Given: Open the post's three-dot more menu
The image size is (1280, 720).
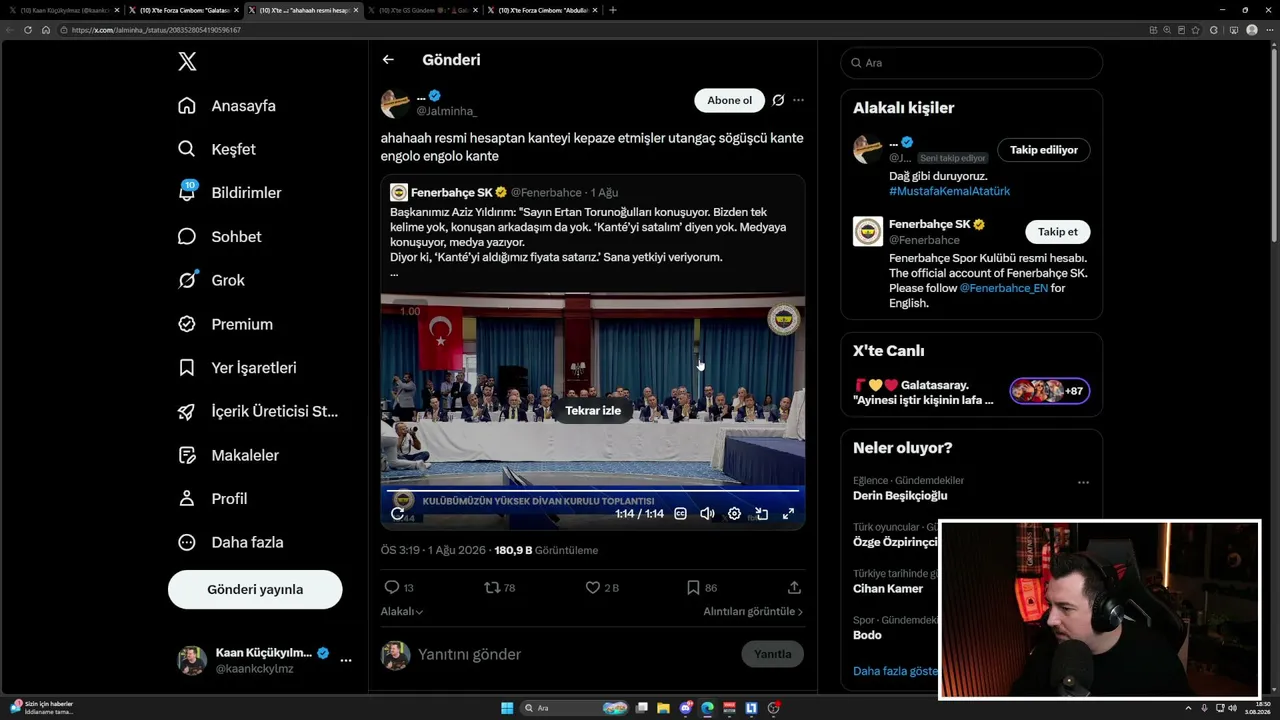Looking at the screenshot, I should 798,100.
